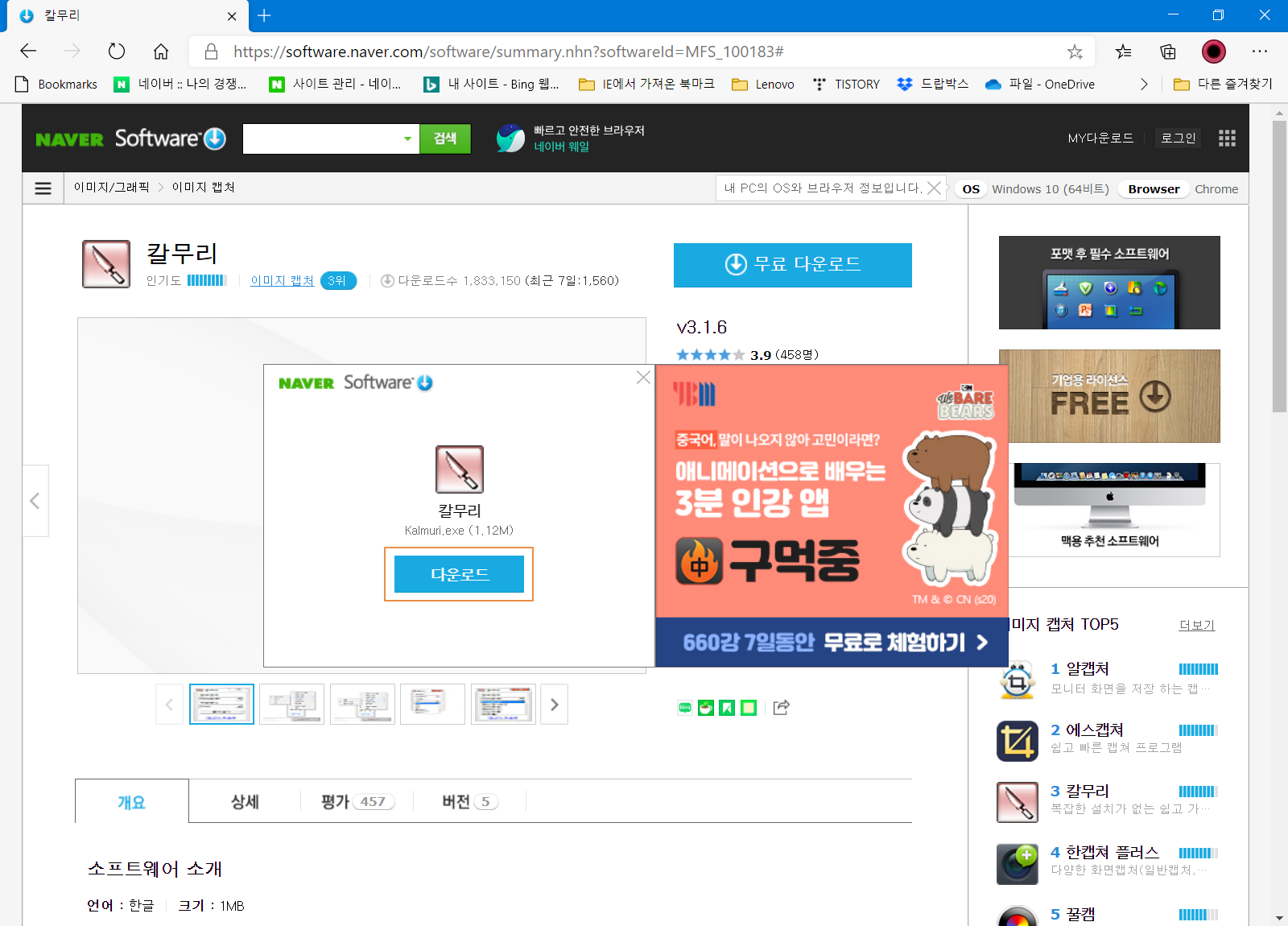Add this page to favorites star
1288x926 pixels.
(1075, 52)
